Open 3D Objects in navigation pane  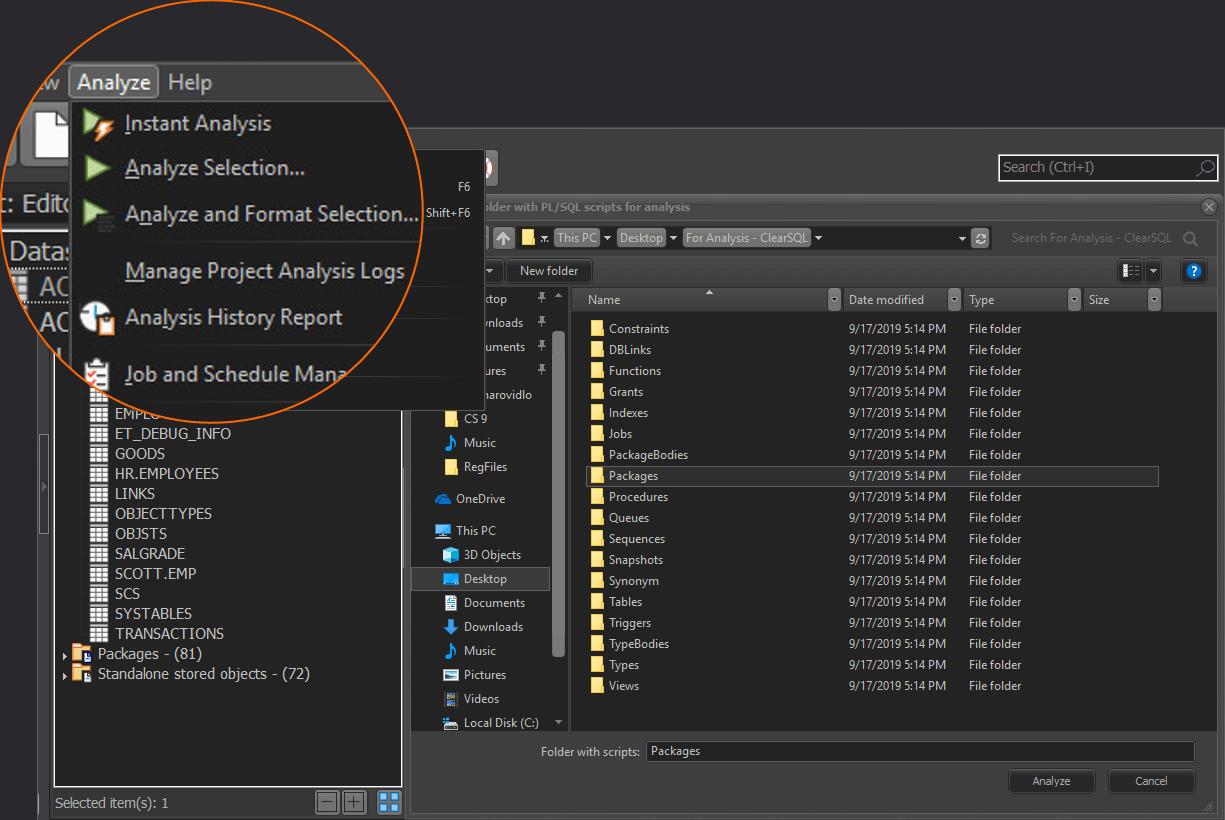pyautogui.click(x=492, y=555)
